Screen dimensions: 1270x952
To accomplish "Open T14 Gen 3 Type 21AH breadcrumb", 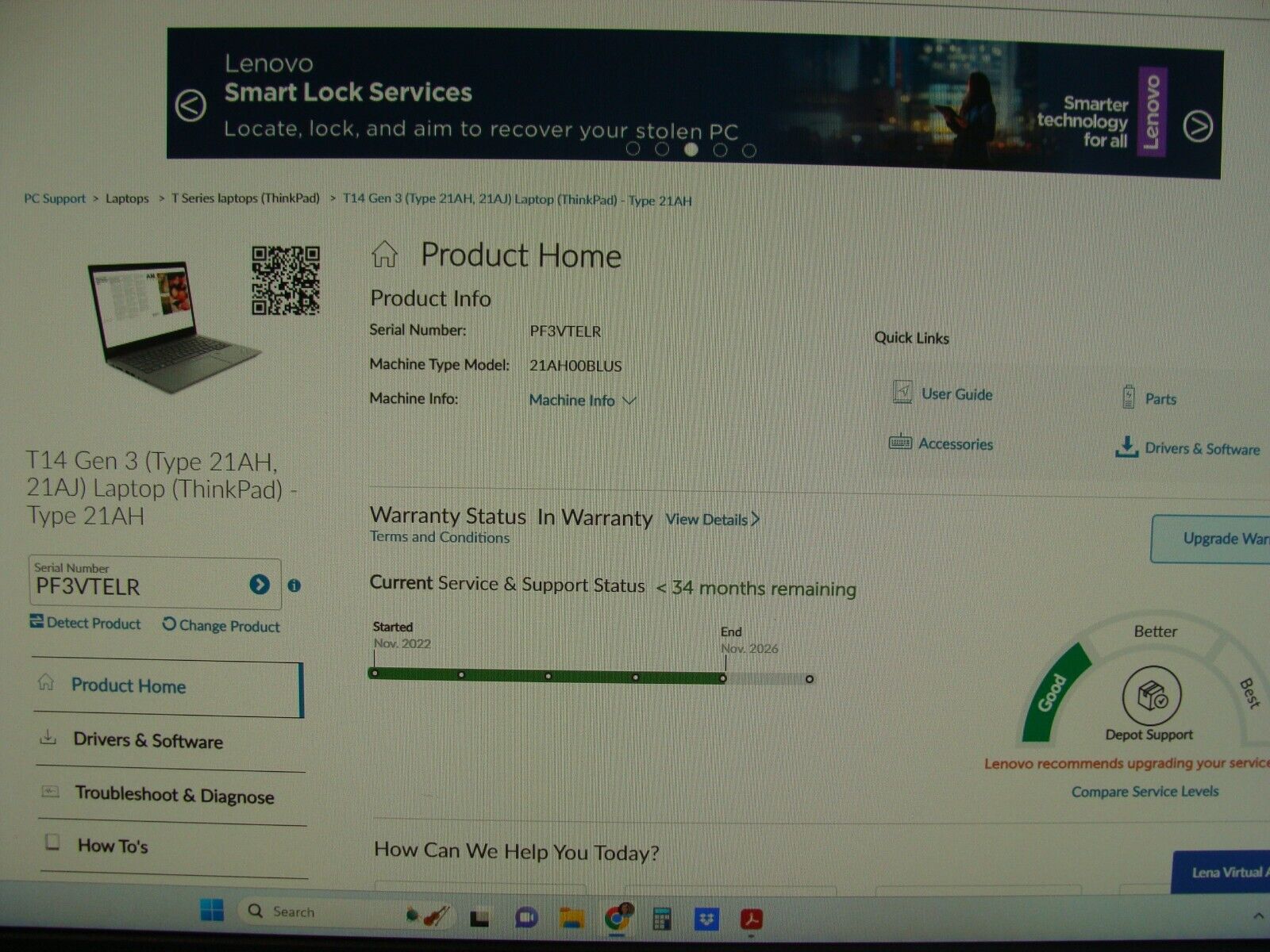I will pyautogui.click(x=517, y=200).
